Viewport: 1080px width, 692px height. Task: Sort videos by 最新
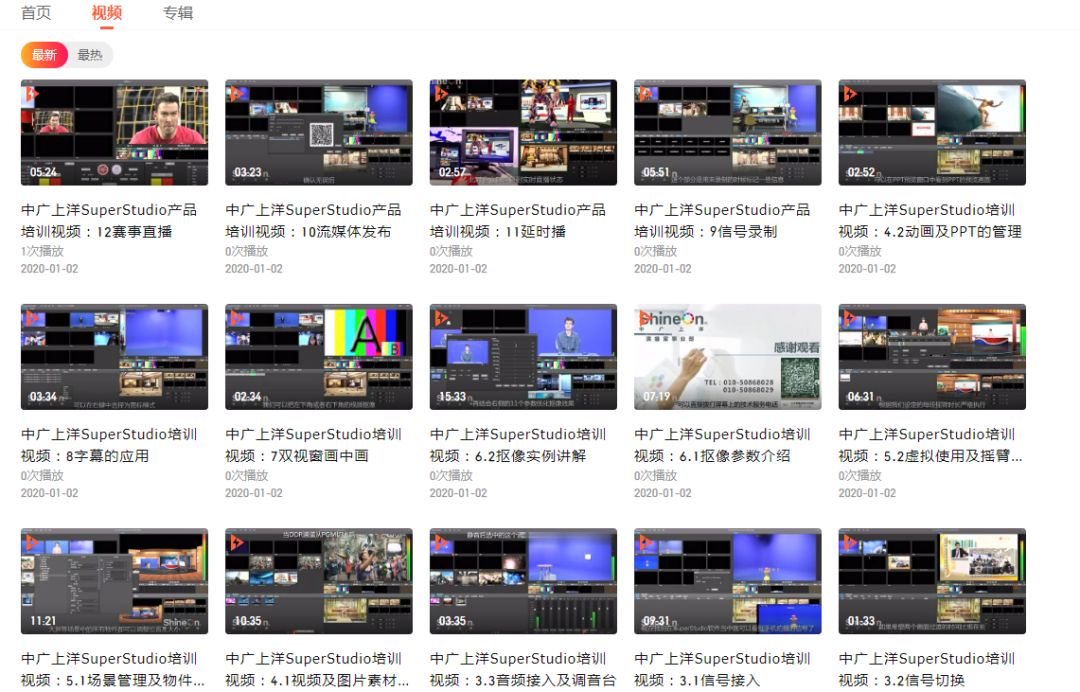[44, 55]
